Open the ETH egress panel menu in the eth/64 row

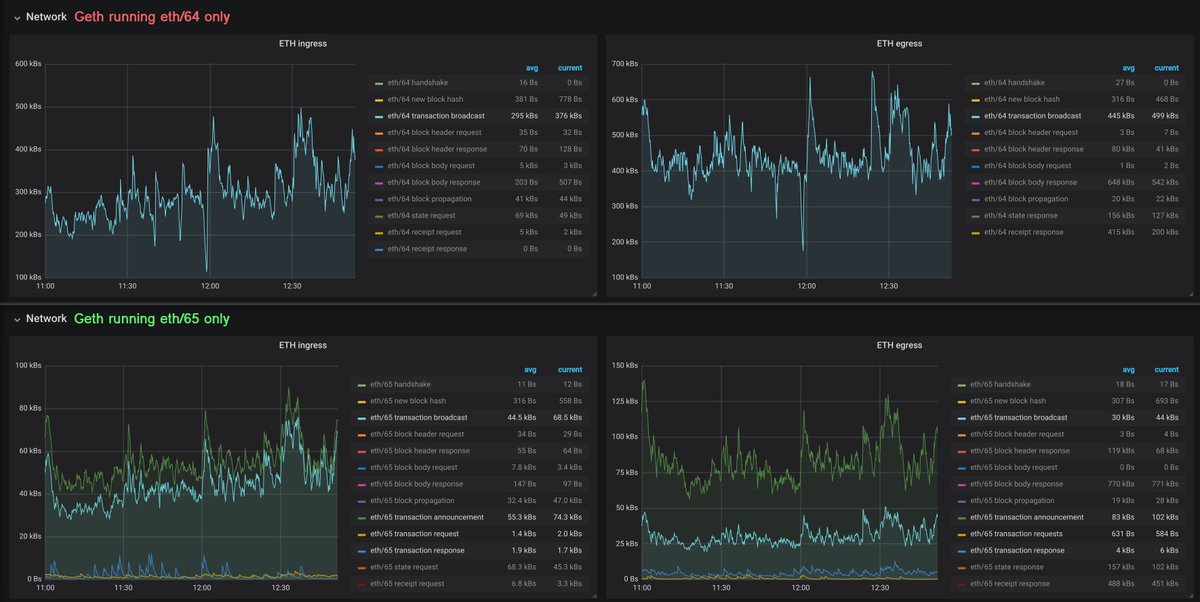coord(899,44)
